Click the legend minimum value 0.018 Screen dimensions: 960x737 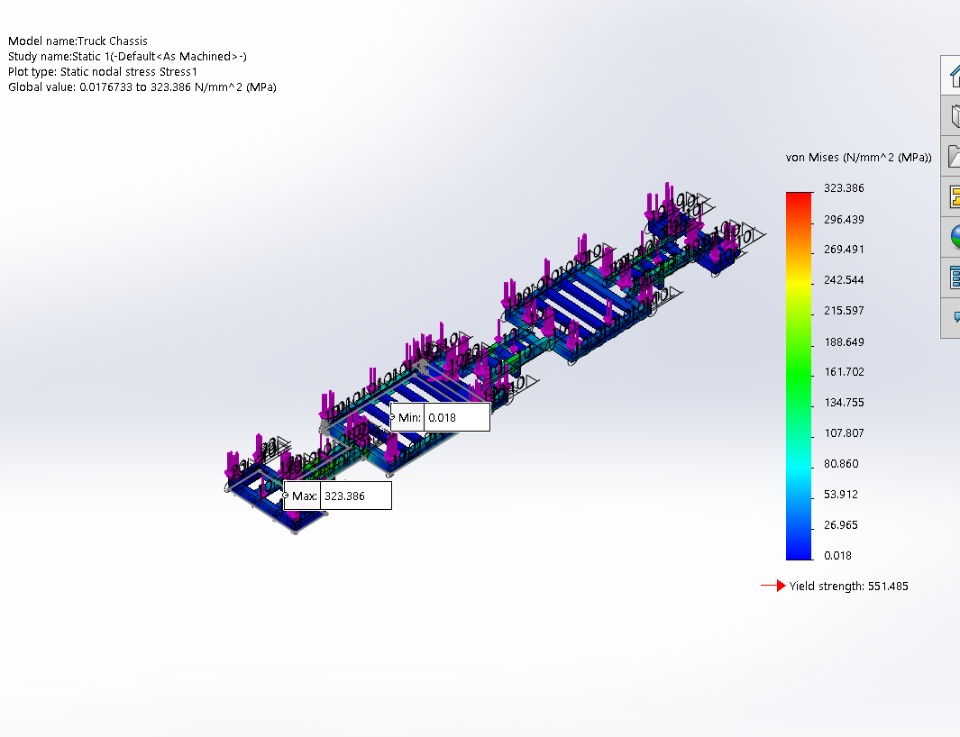pyautogui.click(x=838, y=555)
